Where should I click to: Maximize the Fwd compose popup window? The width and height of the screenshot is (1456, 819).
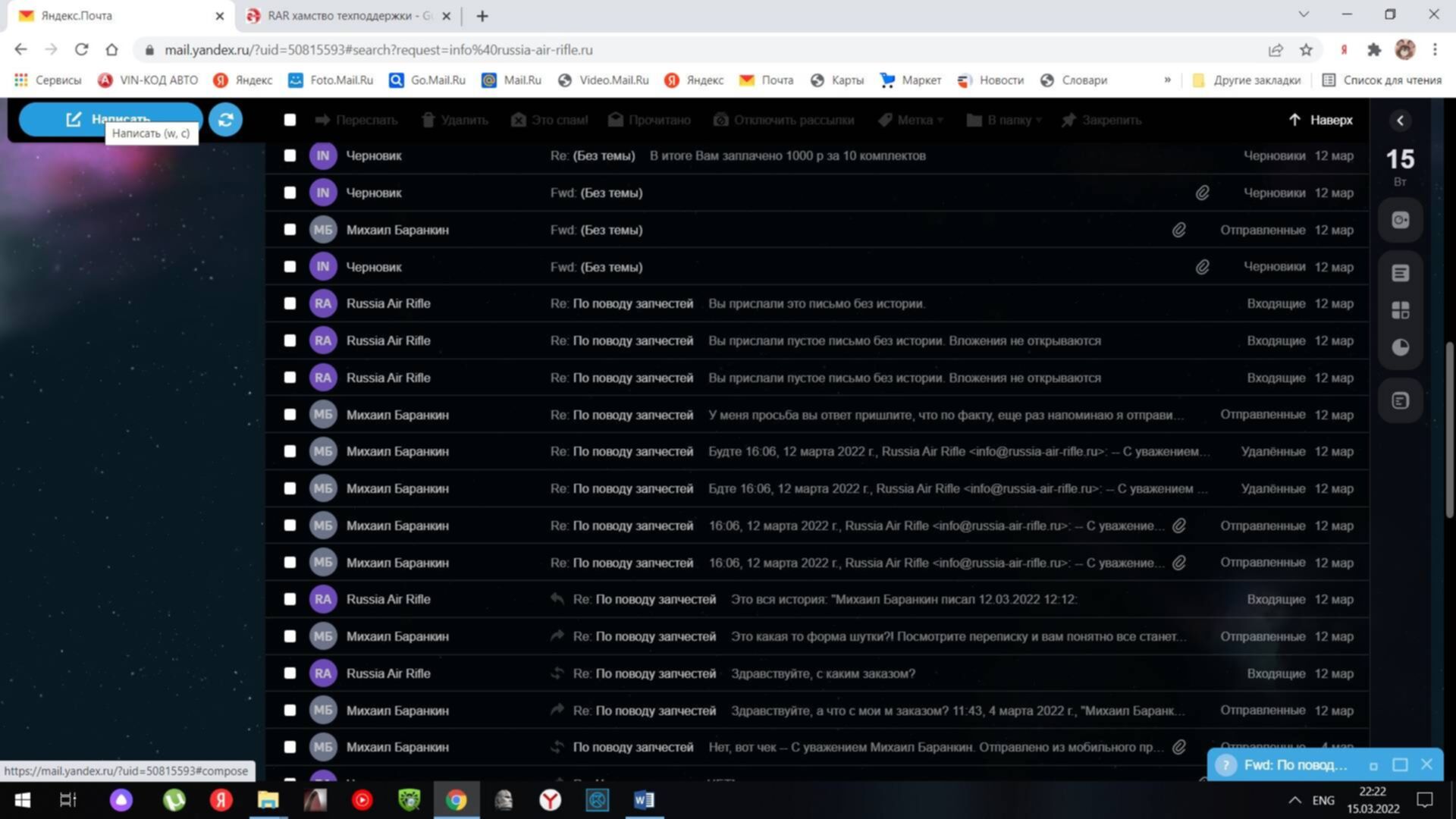(x=1400, y=764)
